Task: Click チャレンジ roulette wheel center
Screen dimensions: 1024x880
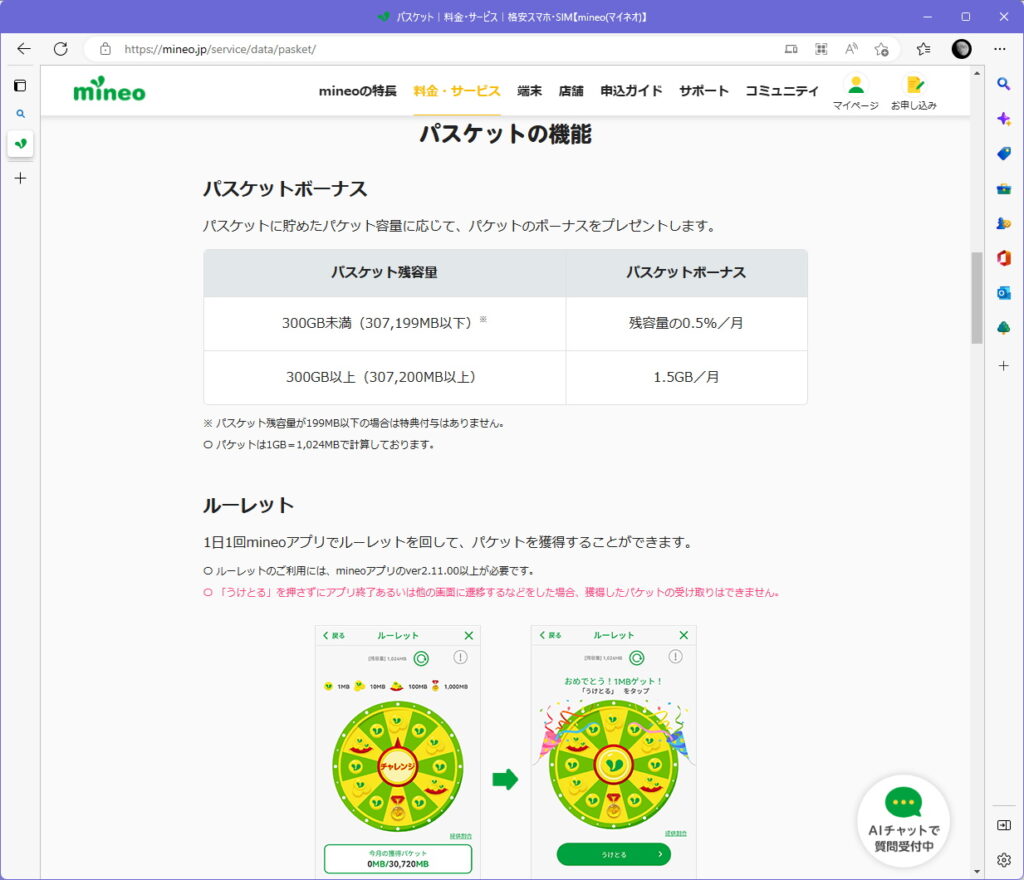Action: 398,765
